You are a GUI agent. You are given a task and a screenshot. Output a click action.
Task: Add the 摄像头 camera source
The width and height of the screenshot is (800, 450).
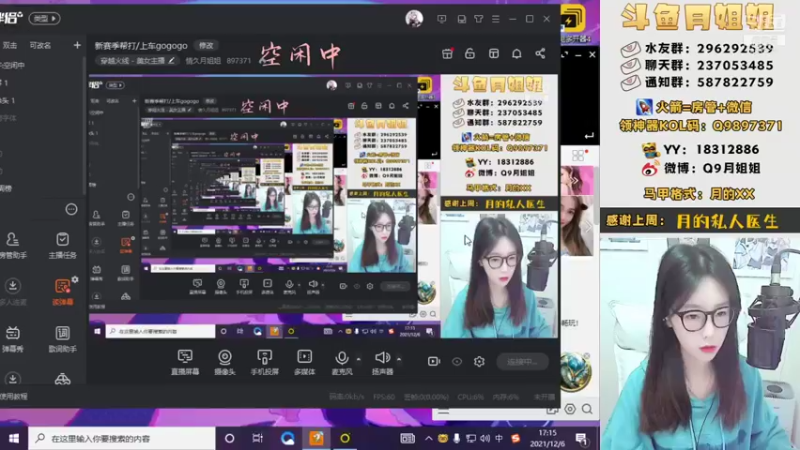224,362
